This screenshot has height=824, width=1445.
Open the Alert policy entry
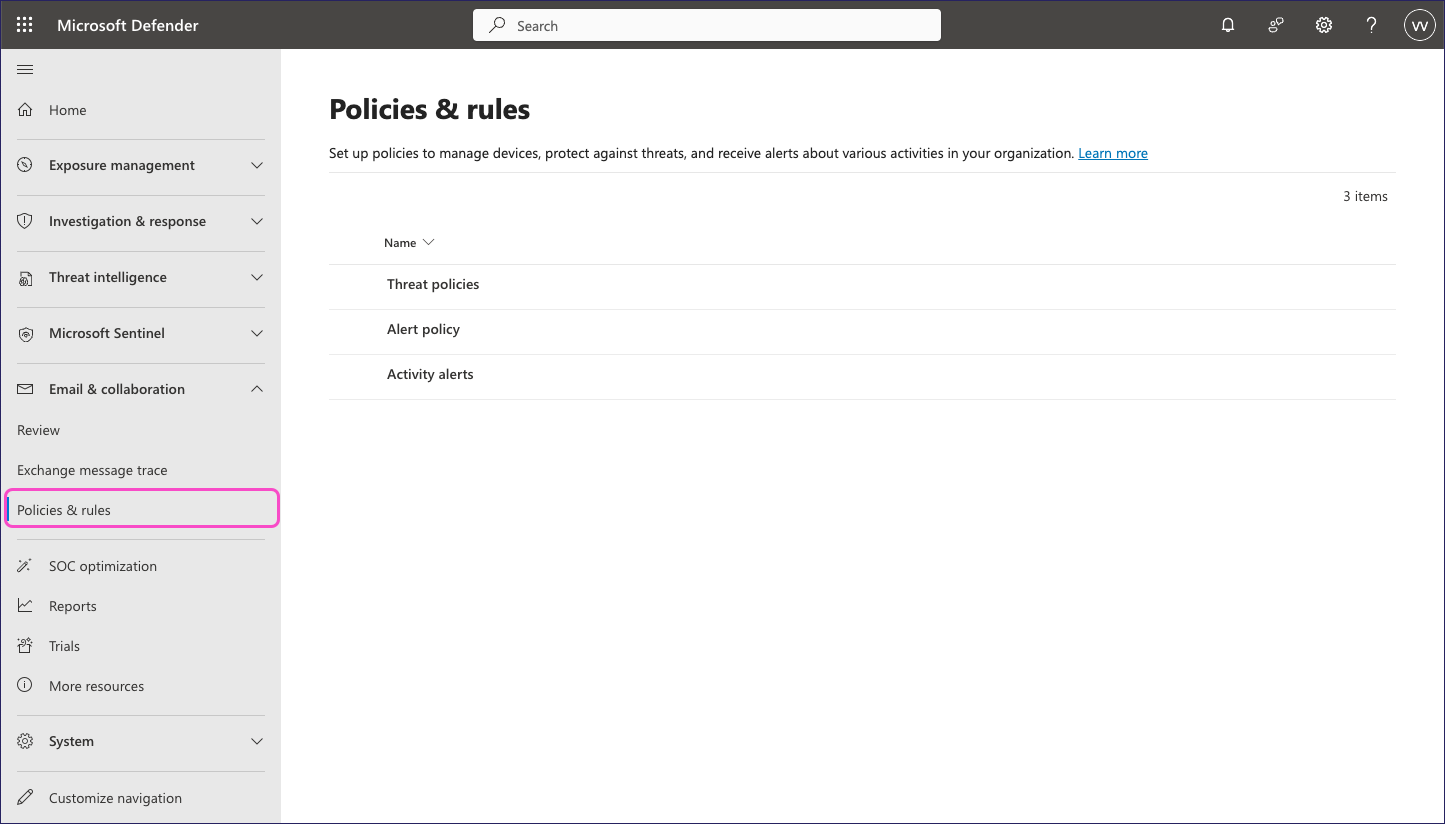[423, 329]
